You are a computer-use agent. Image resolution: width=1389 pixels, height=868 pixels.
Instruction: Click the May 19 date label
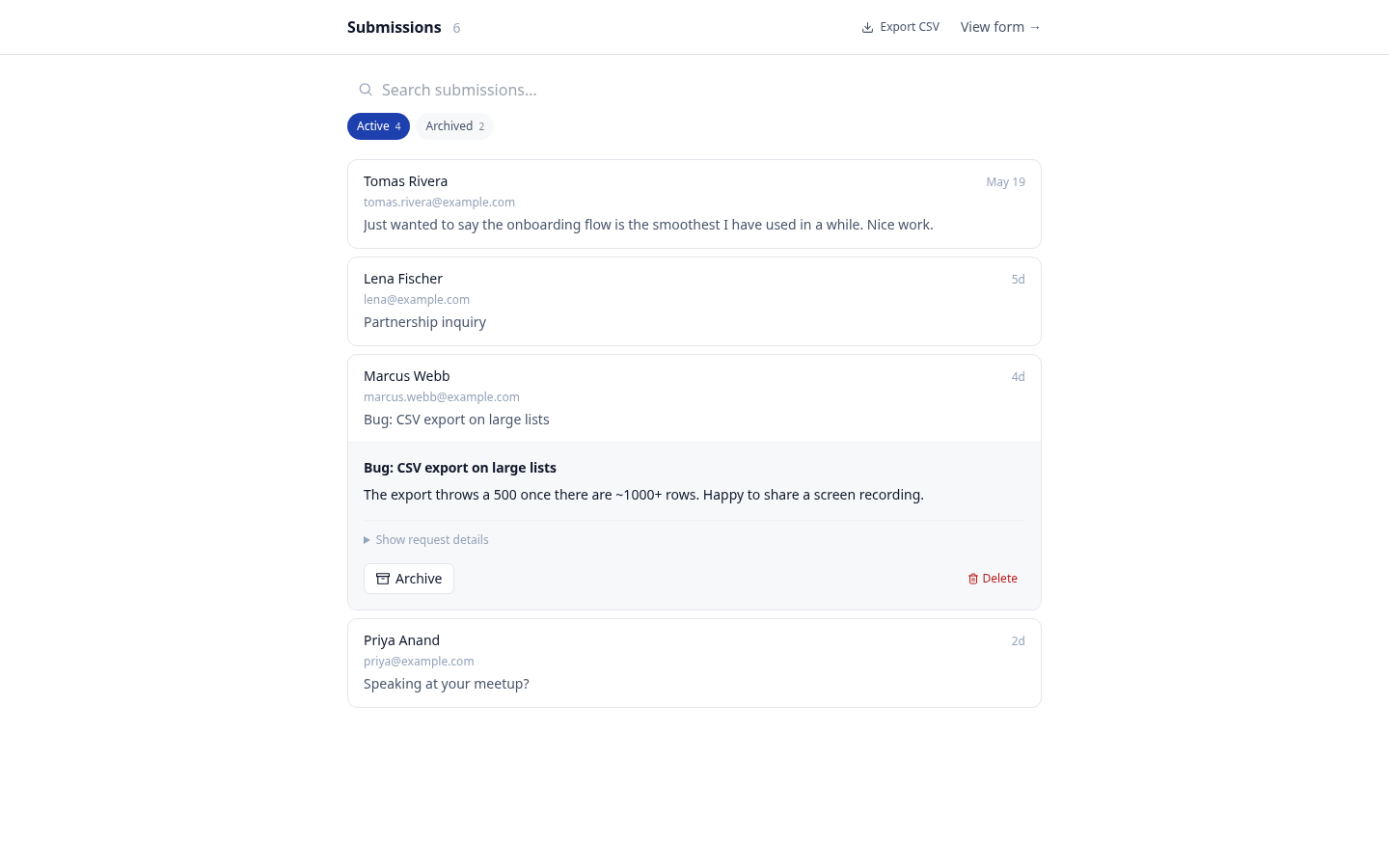[x=1005, y=182]
